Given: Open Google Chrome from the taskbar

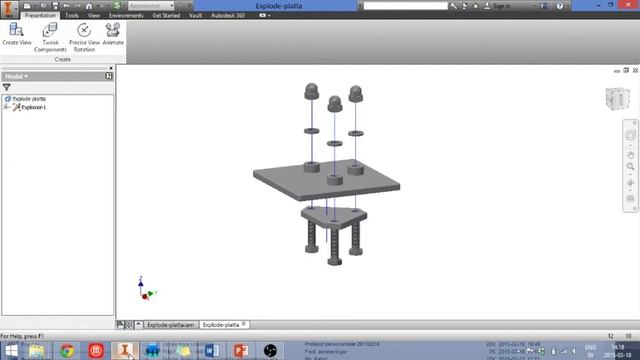Looking at the screenshot, I should (67, 351).
